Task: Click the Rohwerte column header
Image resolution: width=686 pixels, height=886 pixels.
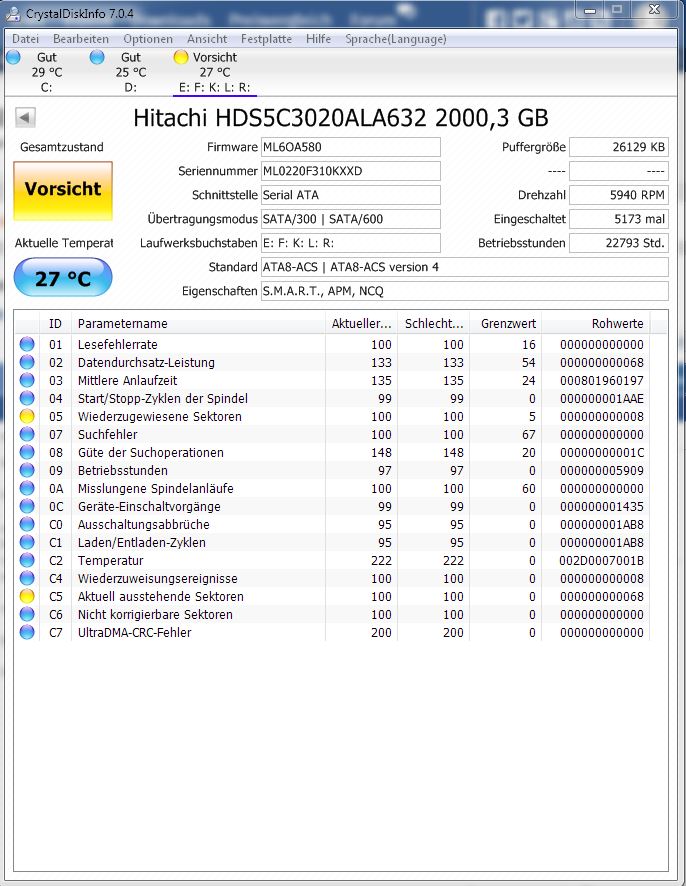Action: [x=596, y=324]
